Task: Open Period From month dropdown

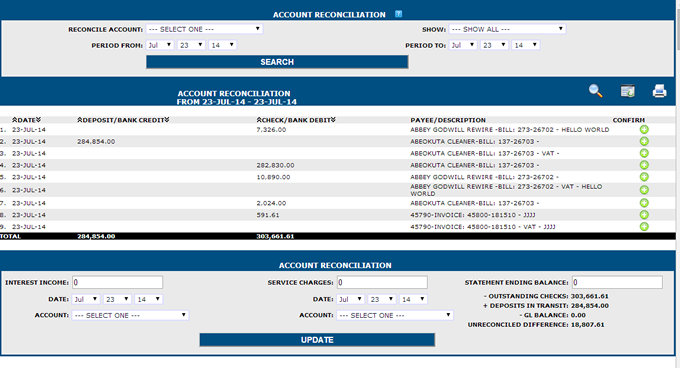Action: coord(160,45)
